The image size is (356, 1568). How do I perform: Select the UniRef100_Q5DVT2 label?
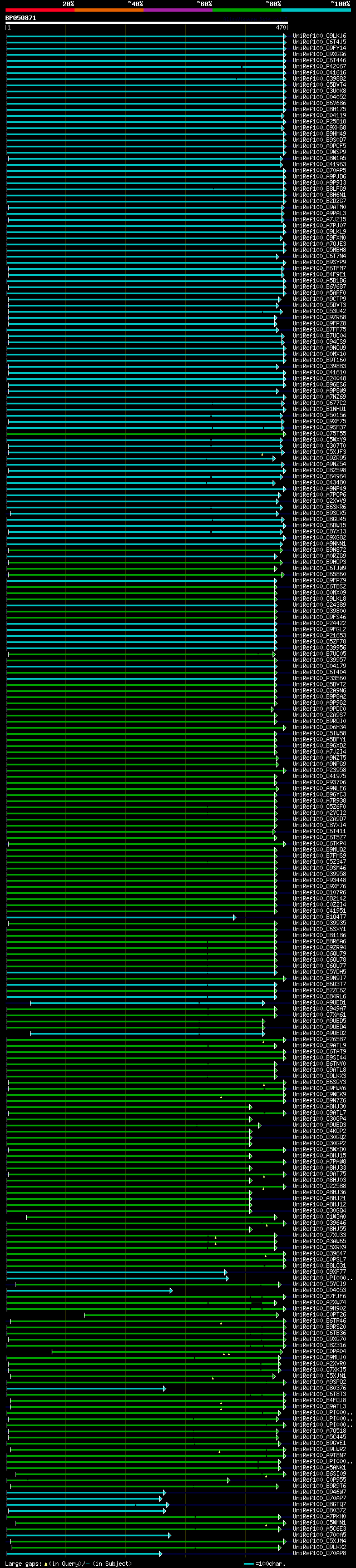coord(319,684)
